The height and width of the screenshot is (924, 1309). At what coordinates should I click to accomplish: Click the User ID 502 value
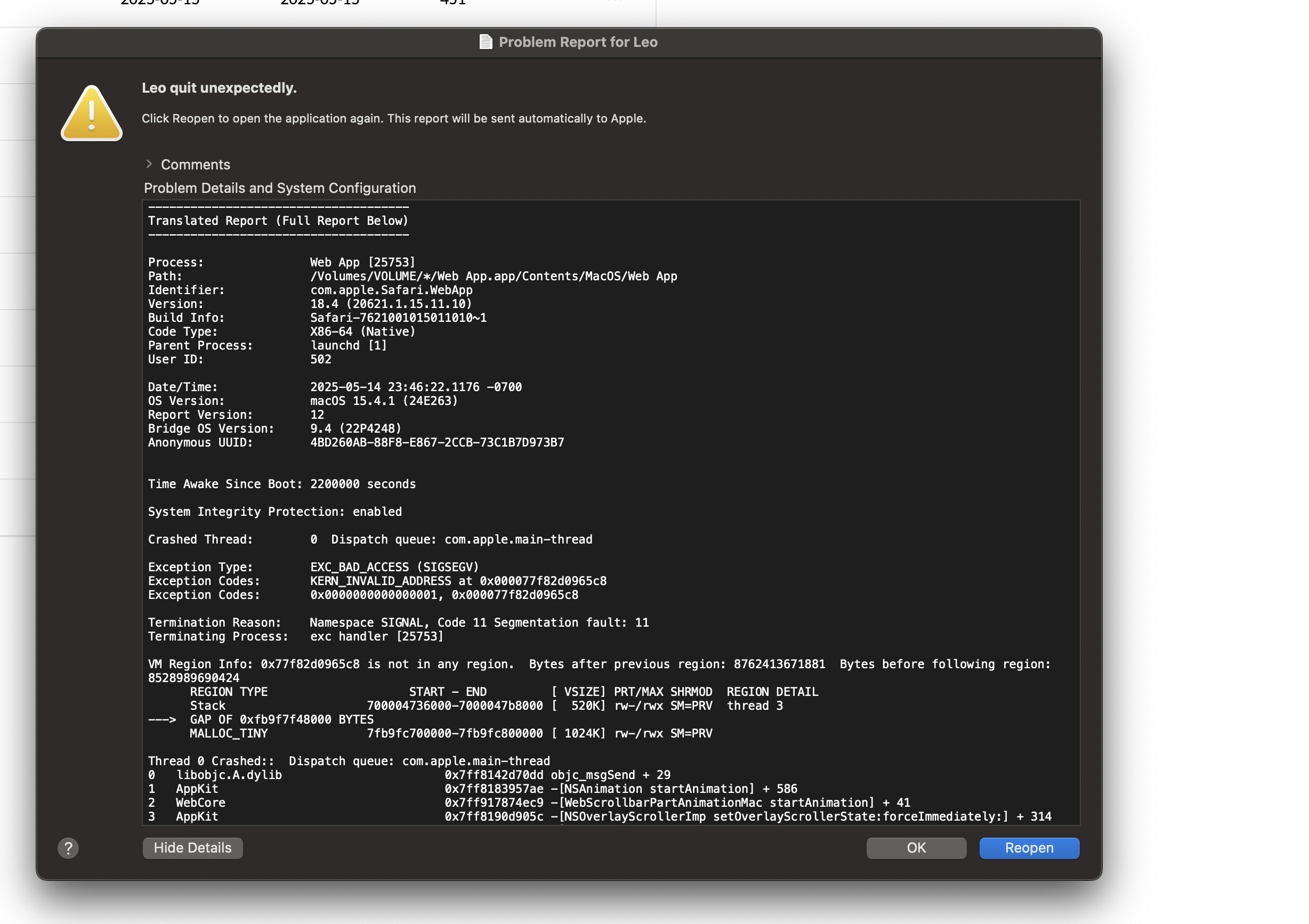[x=320, y=359]
